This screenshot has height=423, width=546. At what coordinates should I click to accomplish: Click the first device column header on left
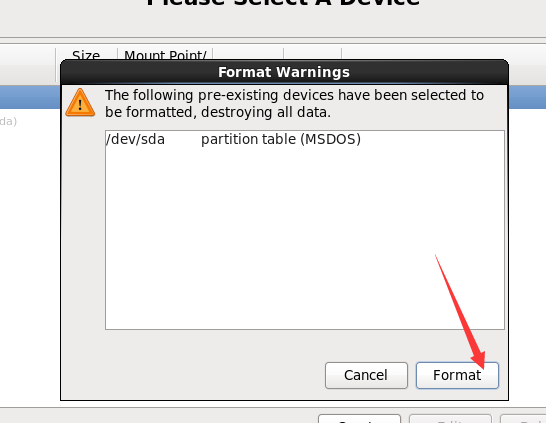click(x=28, y=63)
